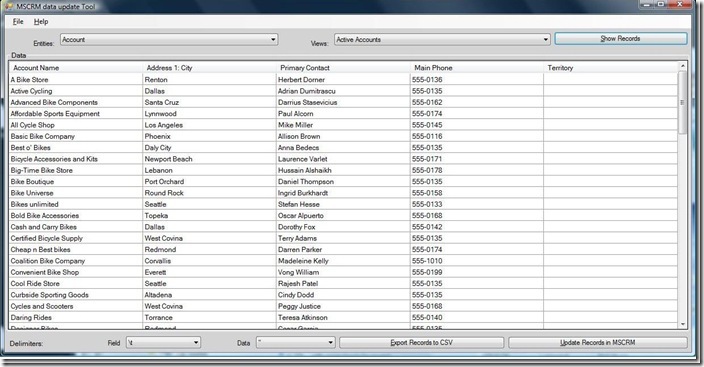The width and height of the screenshot is (704, 367).
Task: Open the Data delimiter dropdown
Action: [x=295, y=343]
